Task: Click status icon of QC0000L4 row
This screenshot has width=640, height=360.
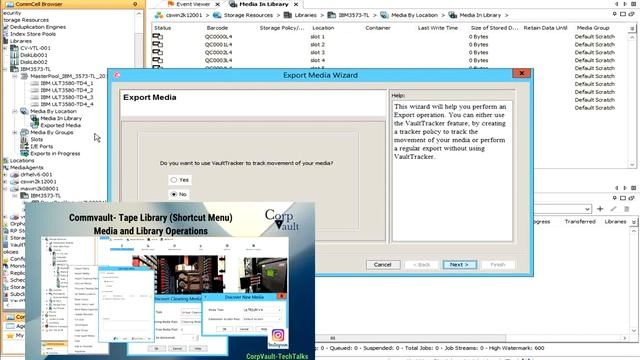Action: 158,37
